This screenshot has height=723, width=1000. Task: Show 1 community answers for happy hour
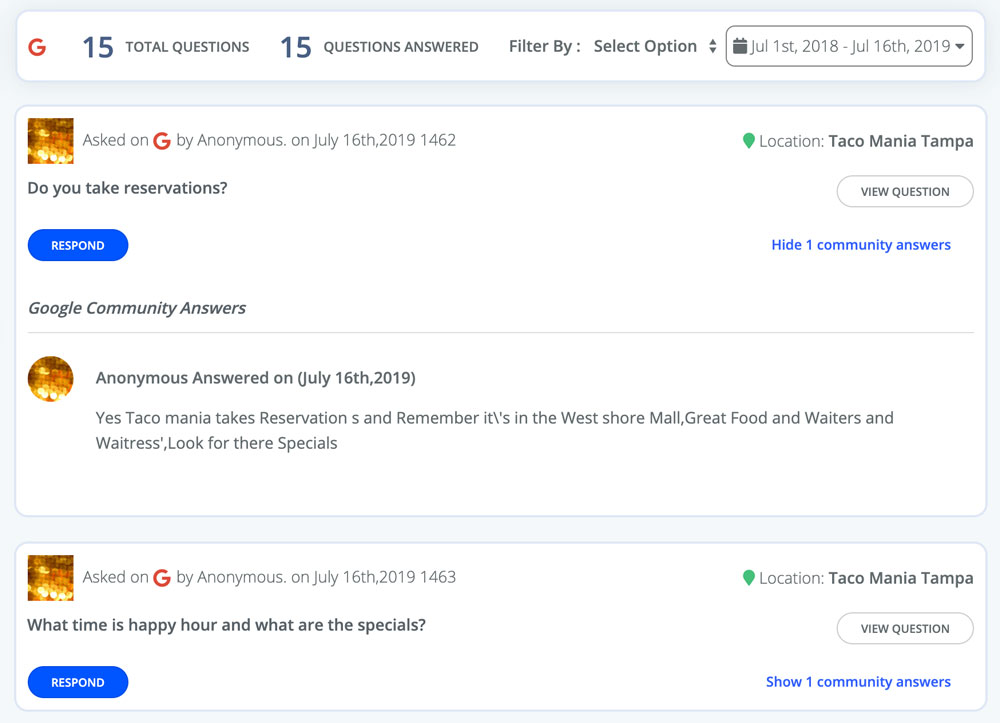[858, 682]
